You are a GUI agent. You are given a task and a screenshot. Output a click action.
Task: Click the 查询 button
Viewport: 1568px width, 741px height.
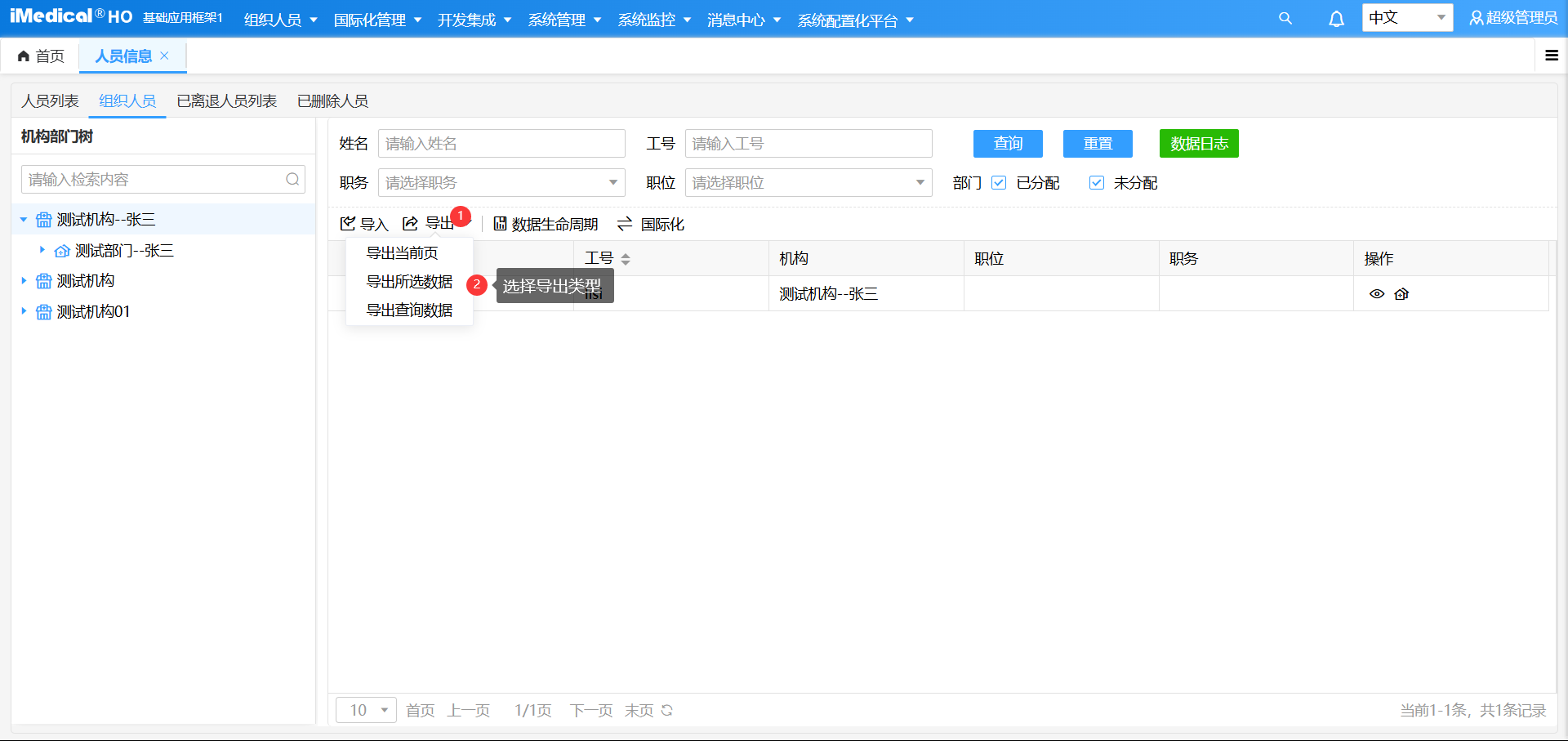point(1008,144)
